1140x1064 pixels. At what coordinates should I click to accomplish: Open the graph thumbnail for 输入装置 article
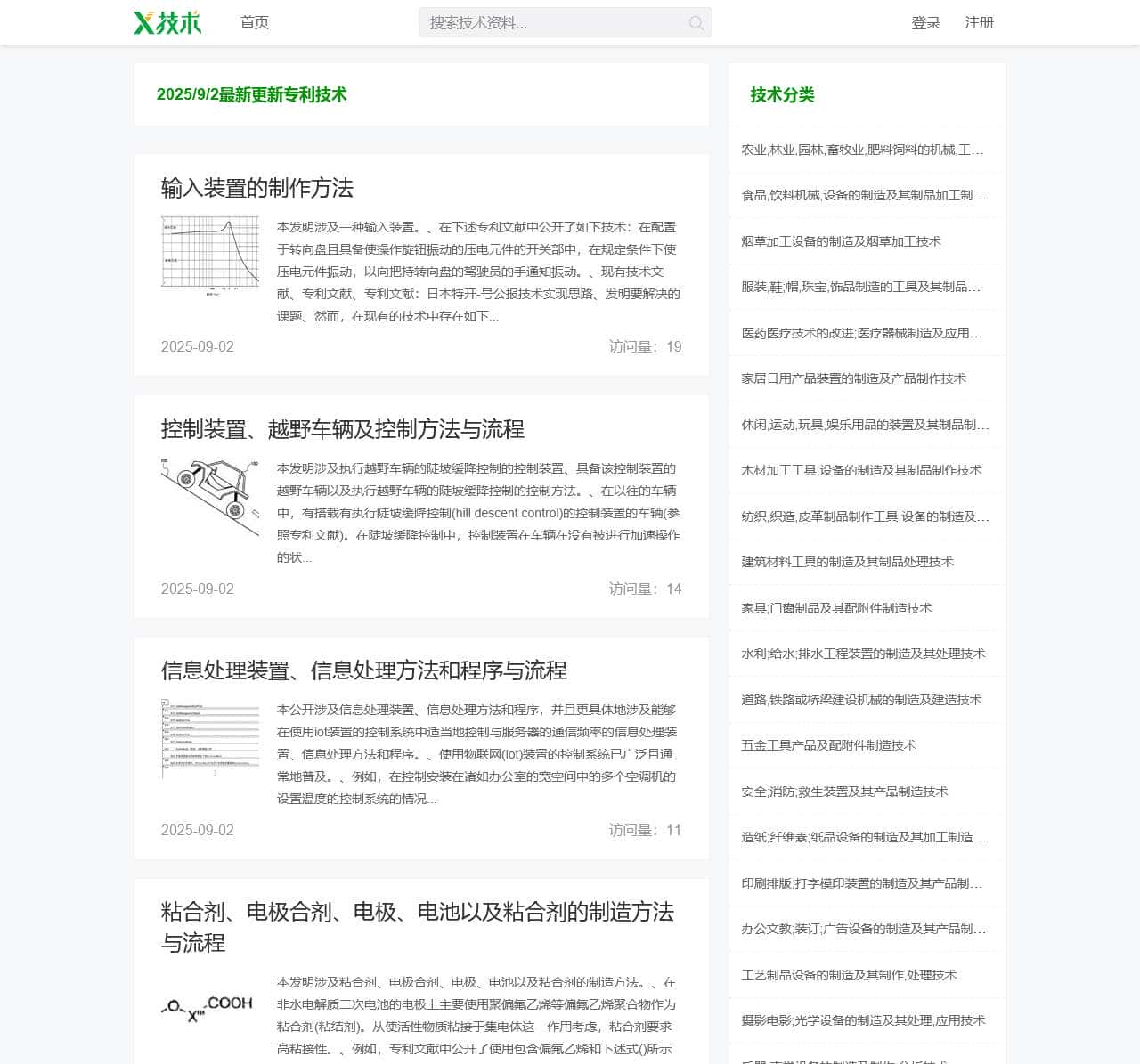pyautogui.click(x=210, y=254)
